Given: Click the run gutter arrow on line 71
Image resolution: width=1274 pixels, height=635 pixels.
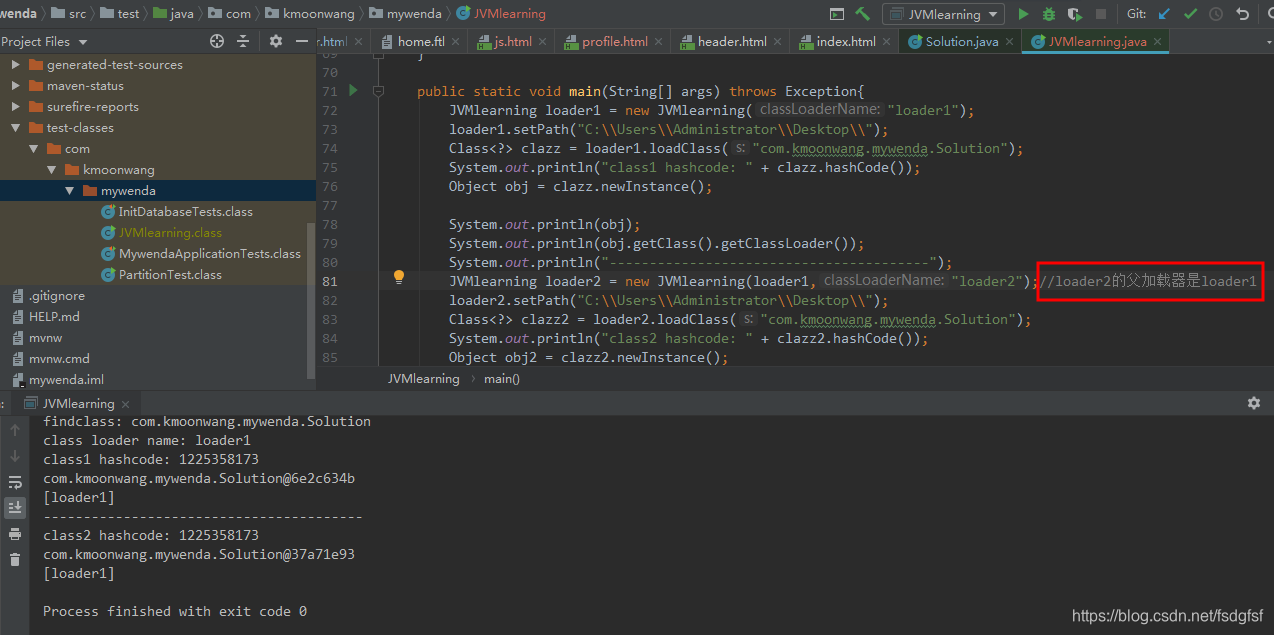Looking at the screenshot, I should click(x=353, y=91).
